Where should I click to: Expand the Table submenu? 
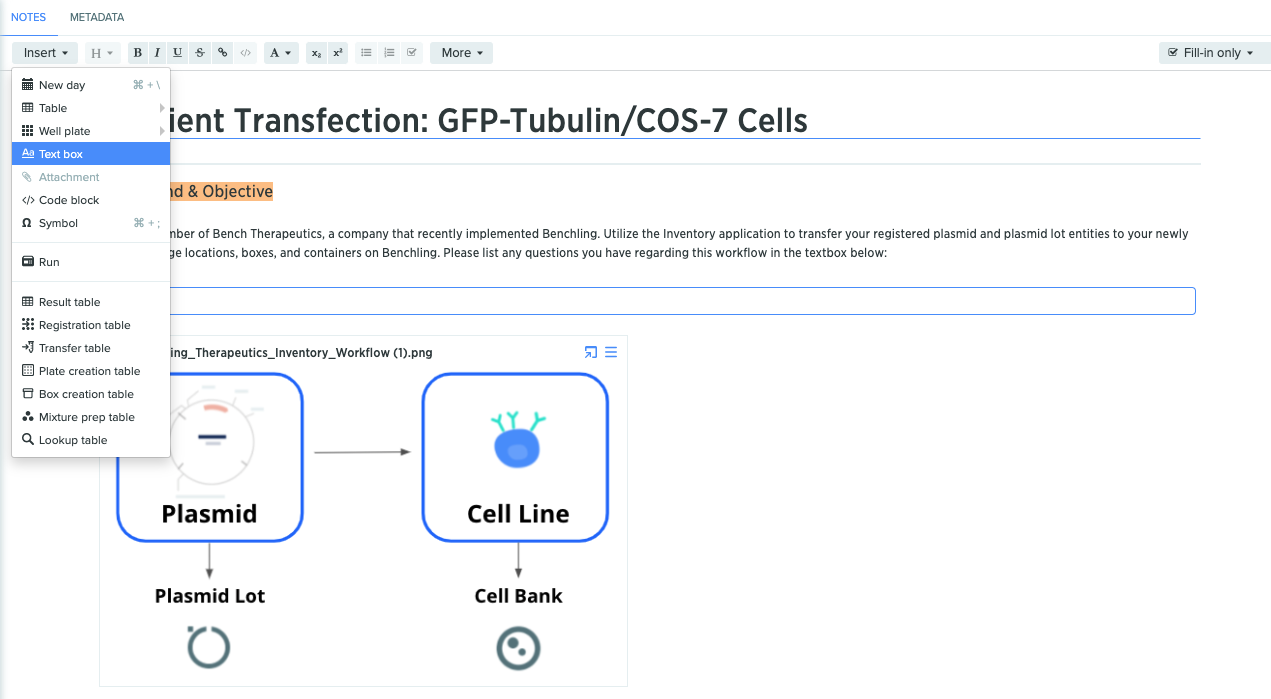click(91, 108)
